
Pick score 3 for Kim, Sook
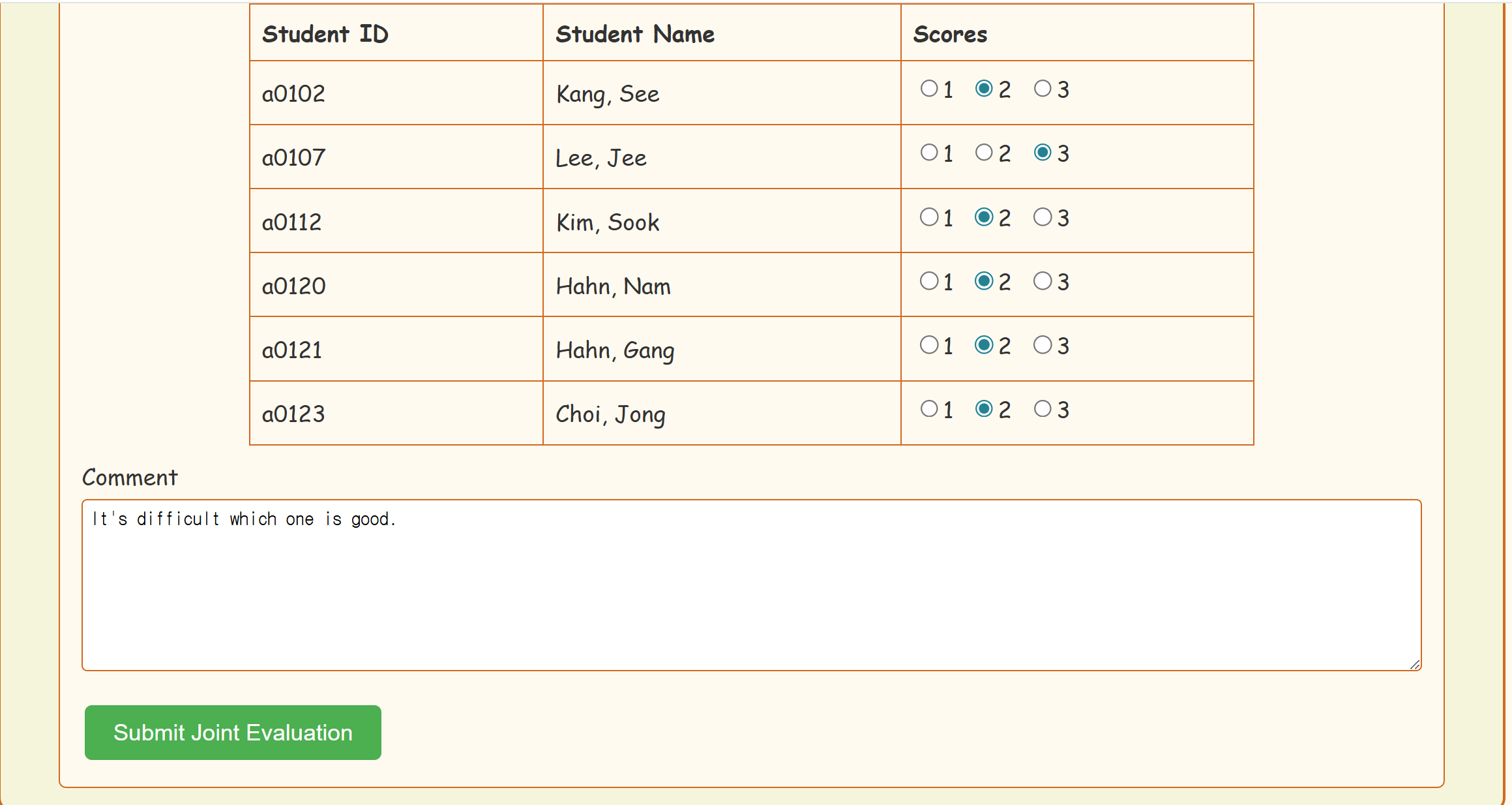[x=1043, y=217]
